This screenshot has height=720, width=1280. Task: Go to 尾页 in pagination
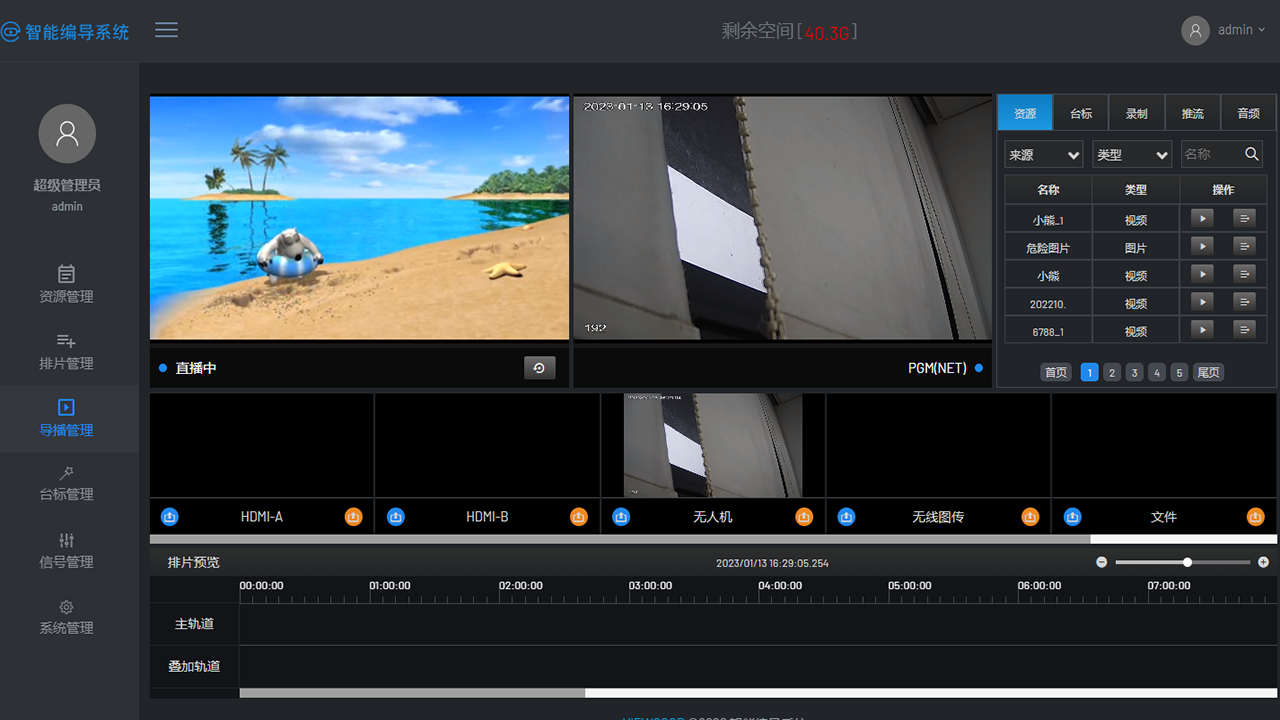(1209, 372)
